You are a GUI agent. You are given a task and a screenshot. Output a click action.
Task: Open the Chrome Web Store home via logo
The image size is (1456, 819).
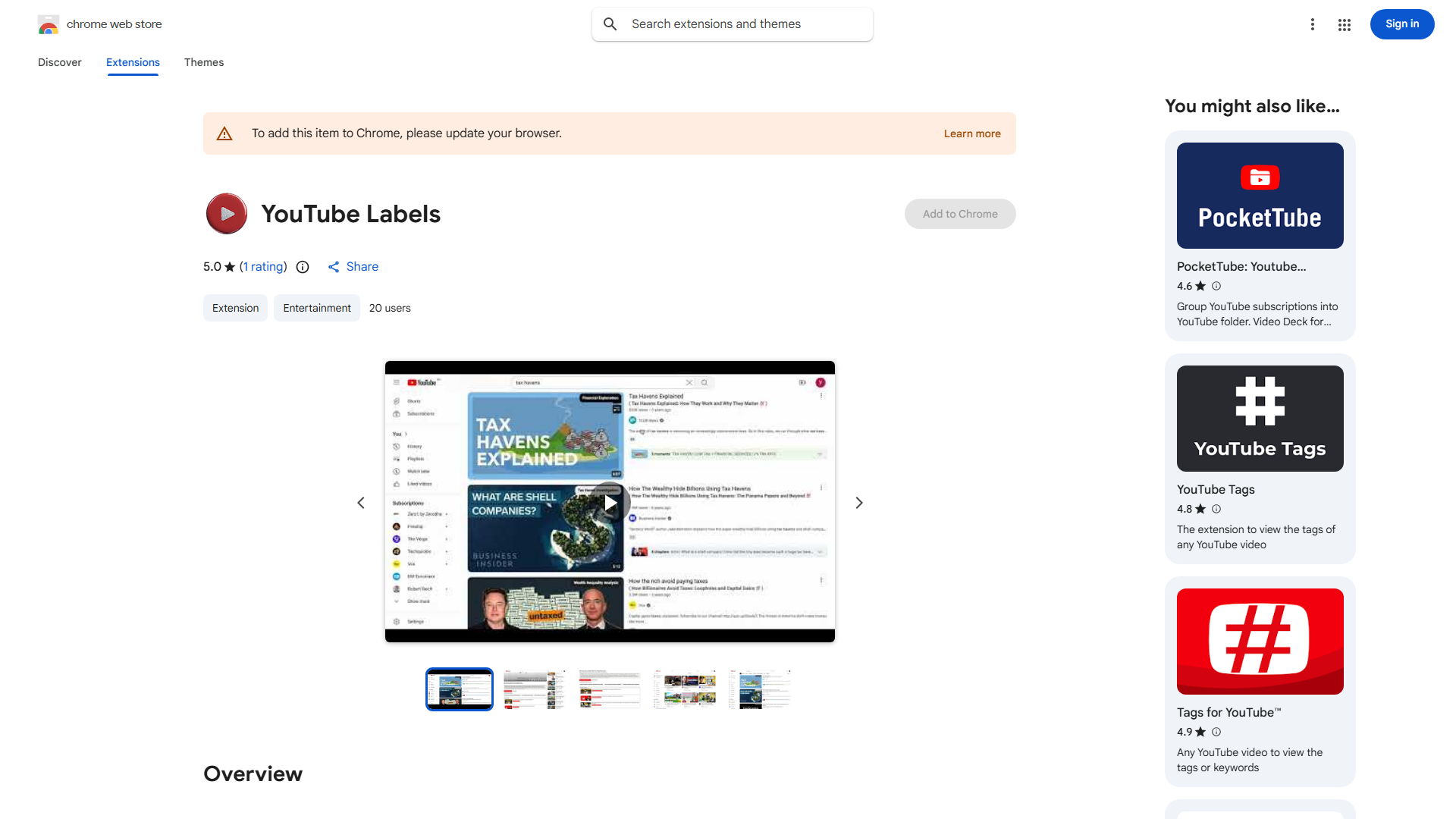[x=48, y=24]
